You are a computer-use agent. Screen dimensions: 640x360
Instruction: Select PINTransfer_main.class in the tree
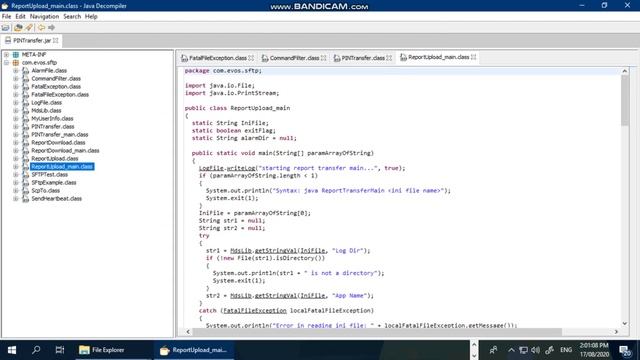tap(60, 135)
